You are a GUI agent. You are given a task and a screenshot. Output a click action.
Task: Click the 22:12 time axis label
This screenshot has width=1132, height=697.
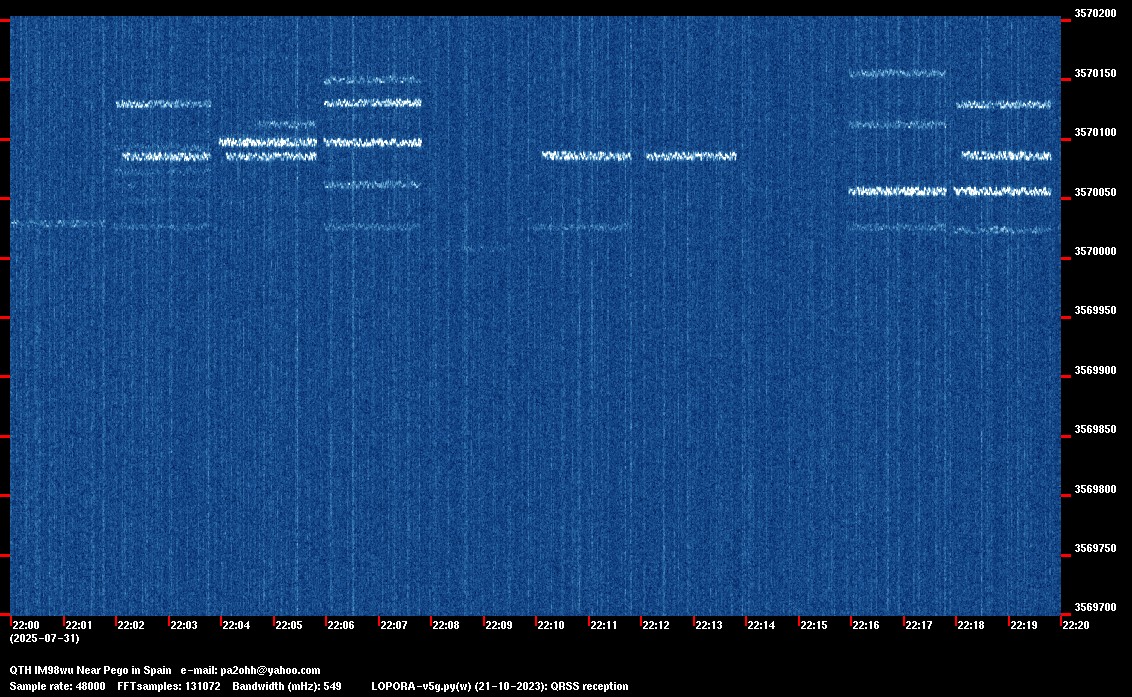656,625
